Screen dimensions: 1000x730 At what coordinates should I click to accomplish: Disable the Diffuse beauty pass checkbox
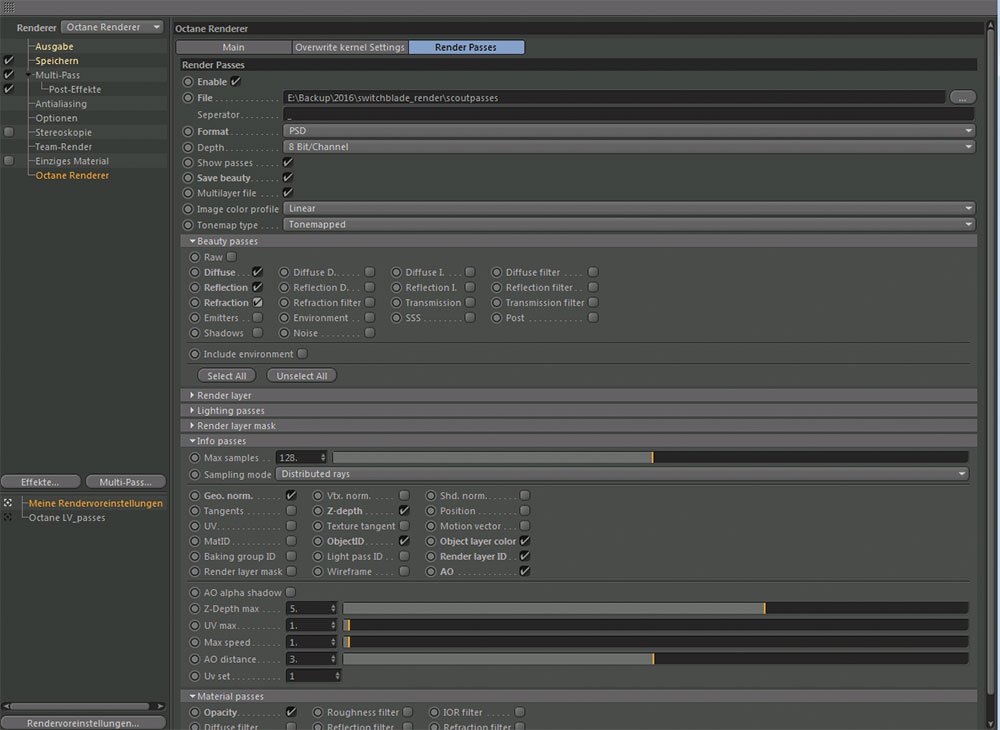pos(258,272)
